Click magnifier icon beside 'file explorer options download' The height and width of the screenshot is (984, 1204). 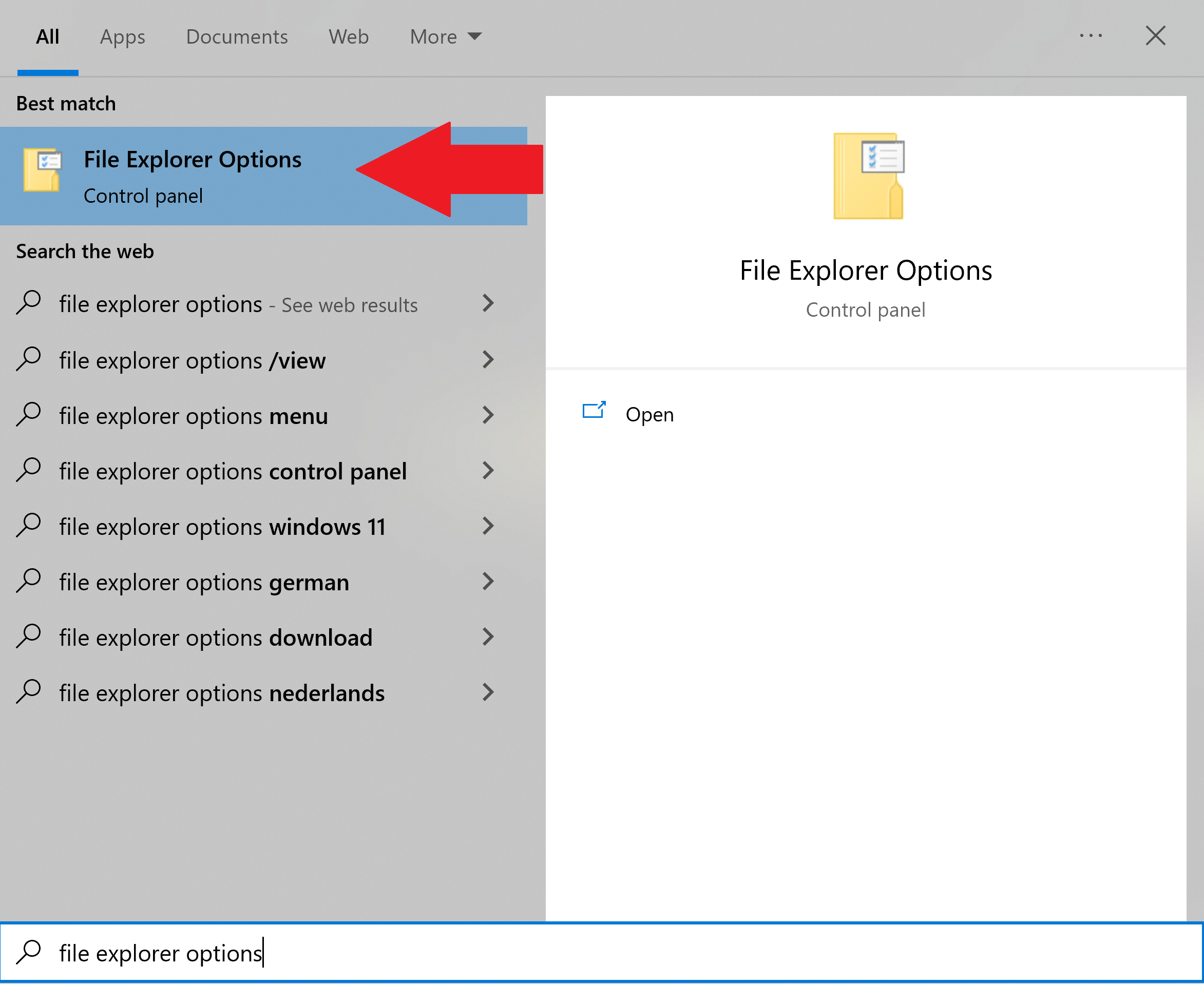coord(29,636)
